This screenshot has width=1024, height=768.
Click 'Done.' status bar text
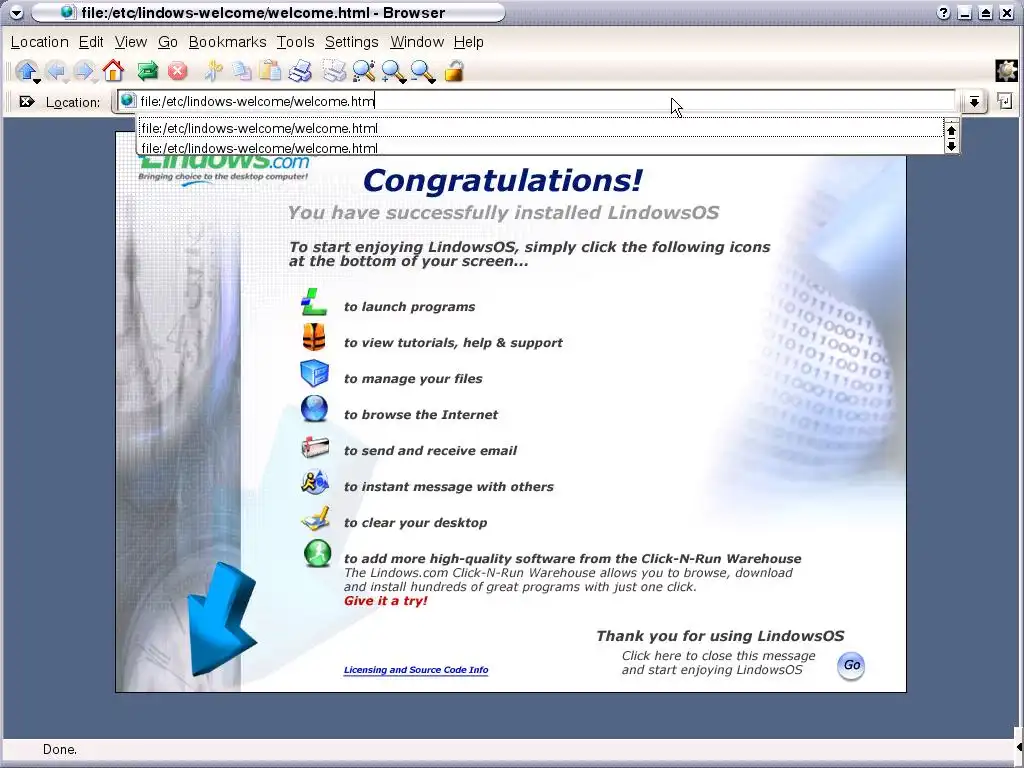coord(59,750)
